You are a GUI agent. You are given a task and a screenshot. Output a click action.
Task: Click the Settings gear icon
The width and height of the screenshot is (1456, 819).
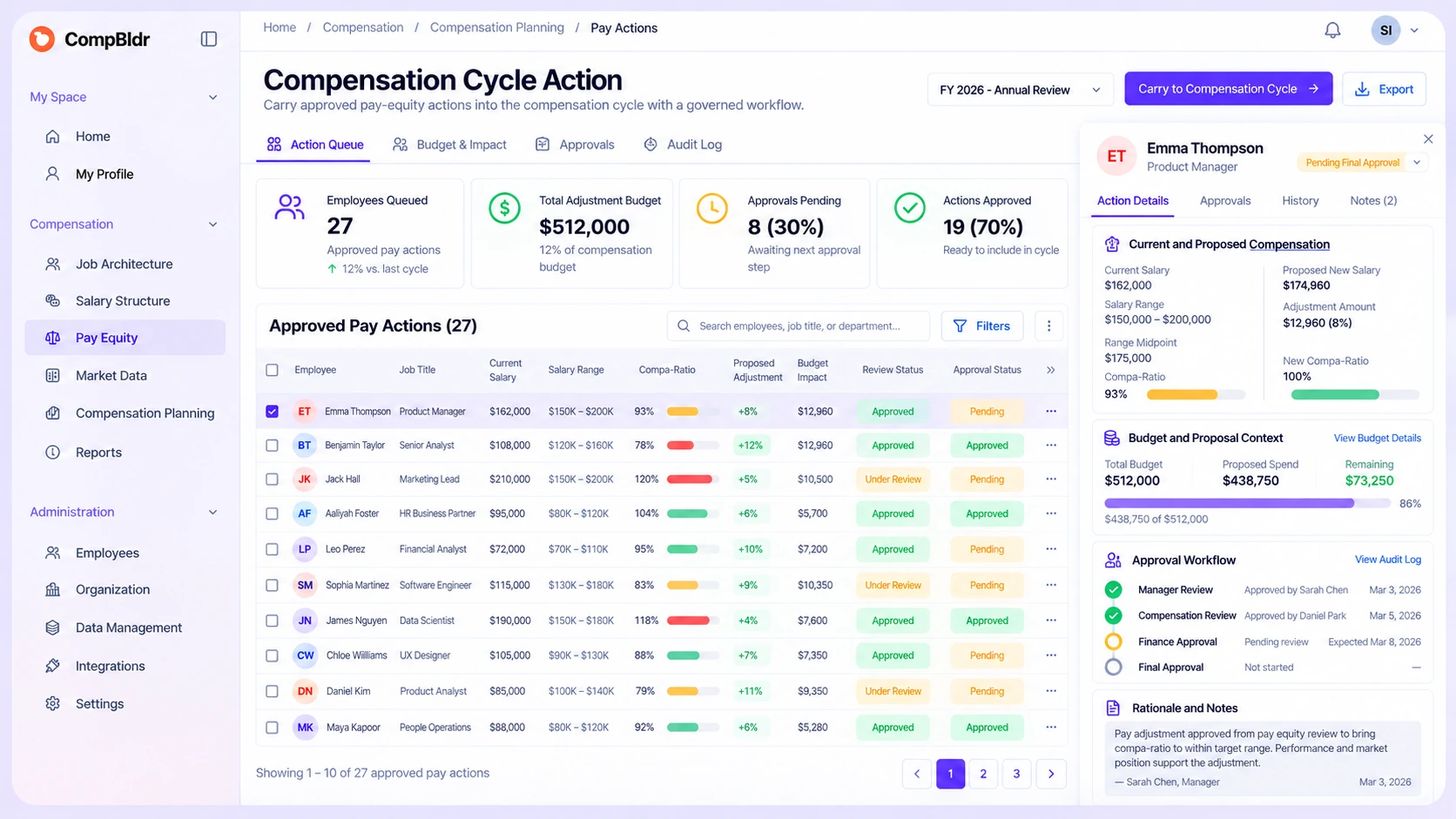click(53, 703)
